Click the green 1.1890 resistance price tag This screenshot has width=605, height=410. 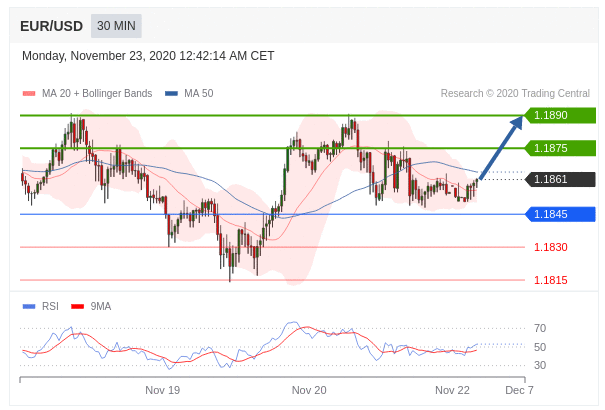560,115
